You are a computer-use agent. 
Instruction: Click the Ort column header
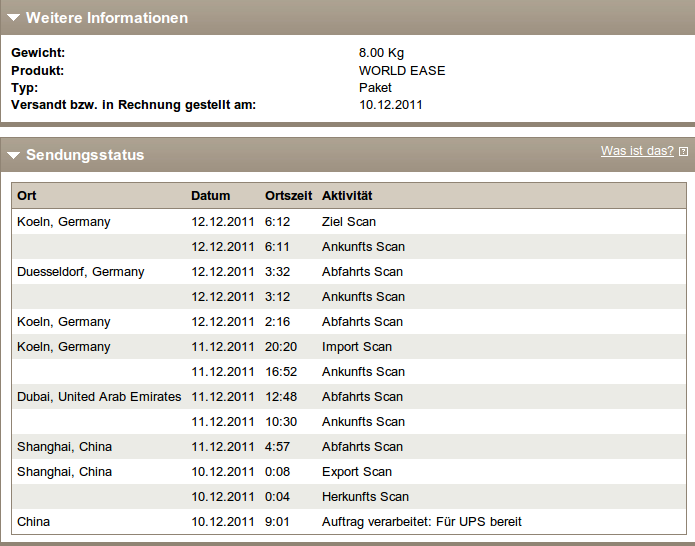coord(27,196)
